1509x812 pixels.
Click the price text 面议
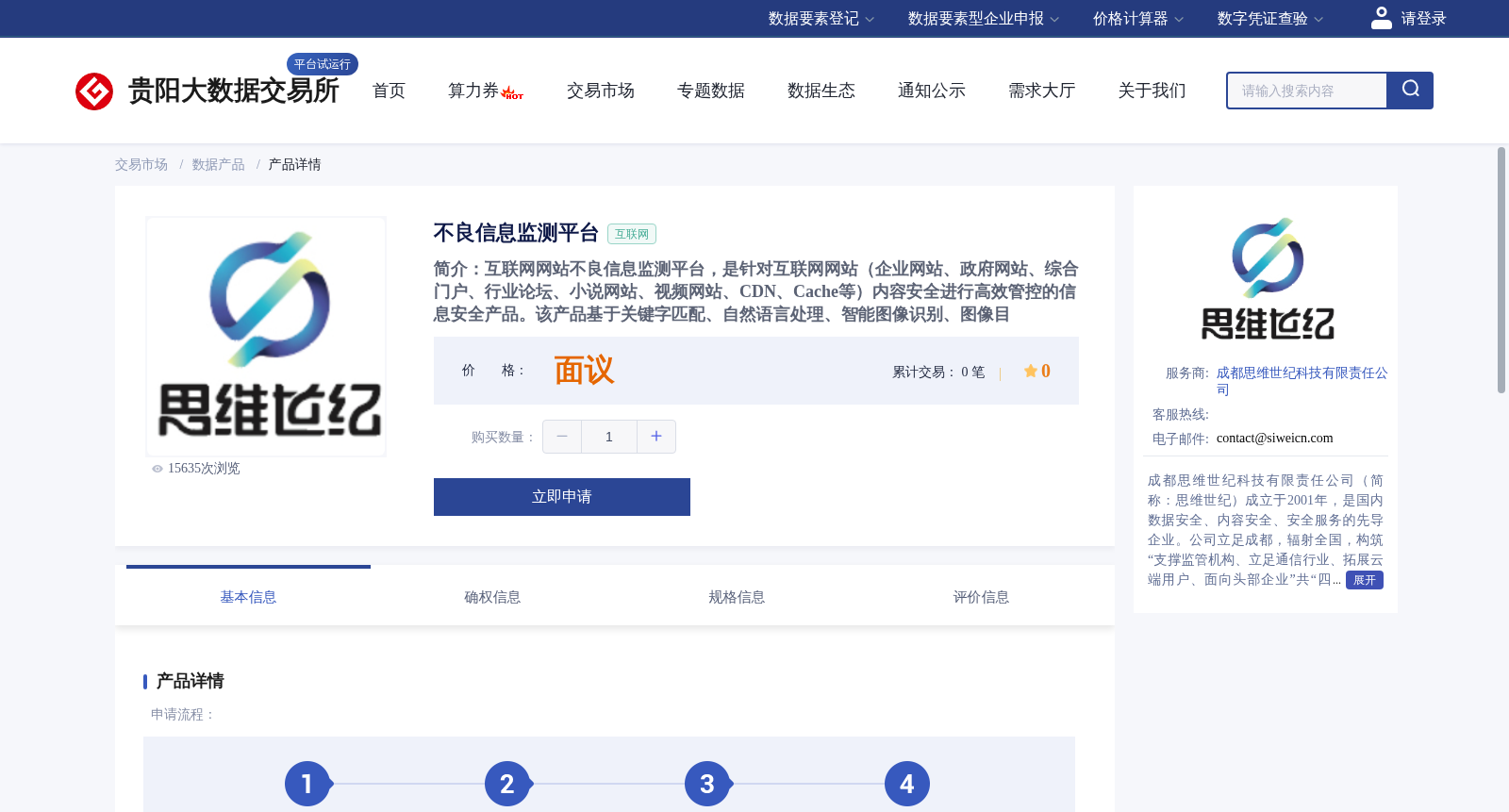coord(584,371)
